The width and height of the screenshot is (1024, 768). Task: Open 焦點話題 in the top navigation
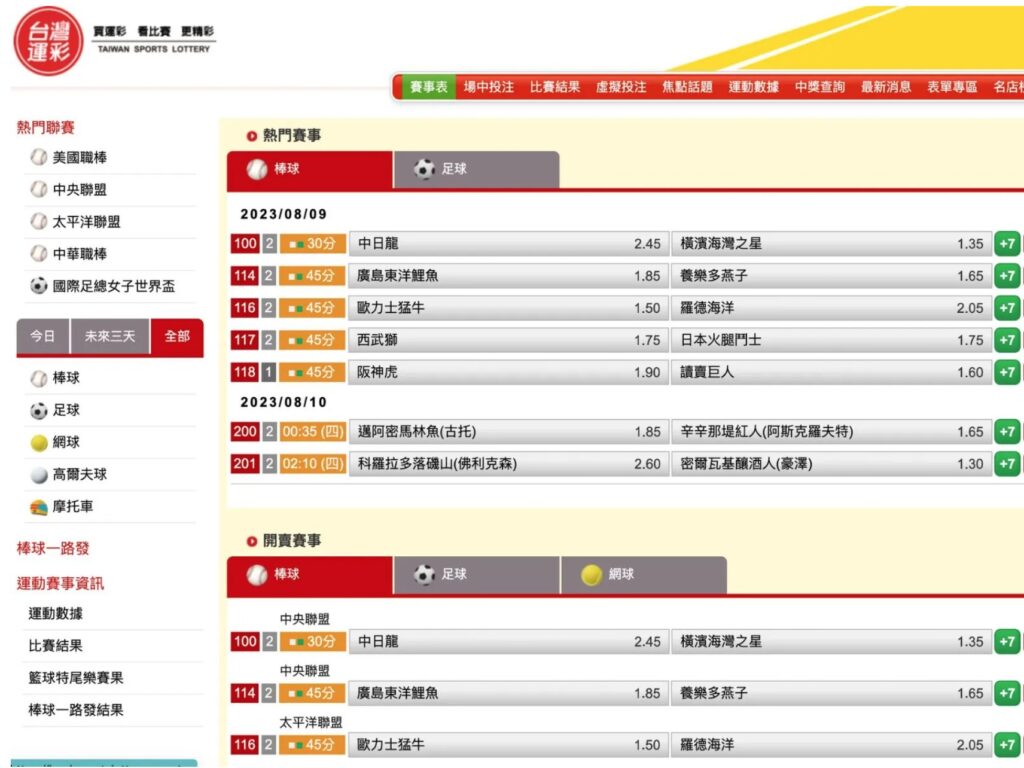[x=687, y=87]
